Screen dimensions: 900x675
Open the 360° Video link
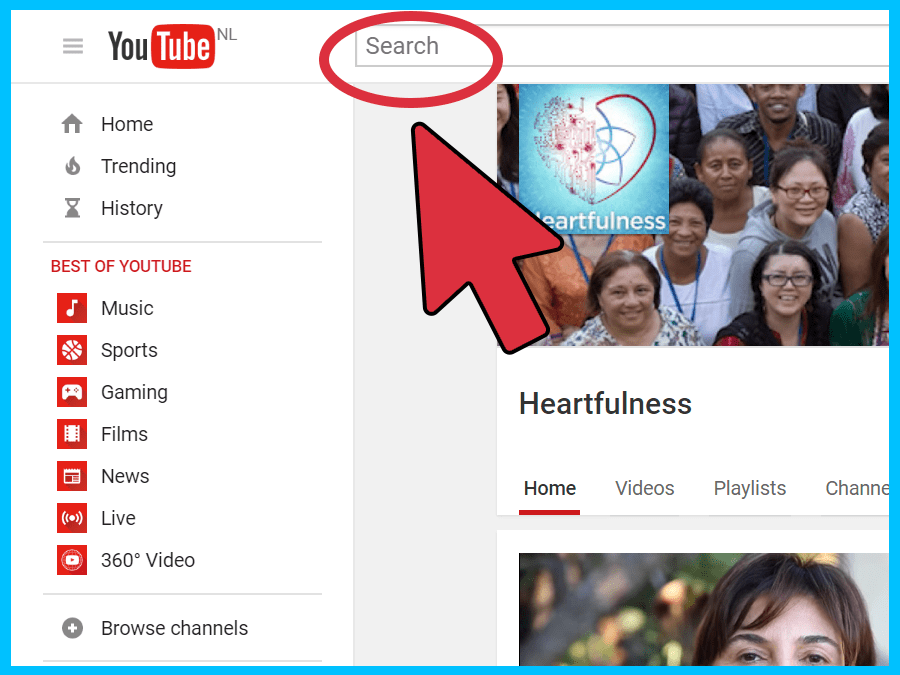tap(148, 560)
